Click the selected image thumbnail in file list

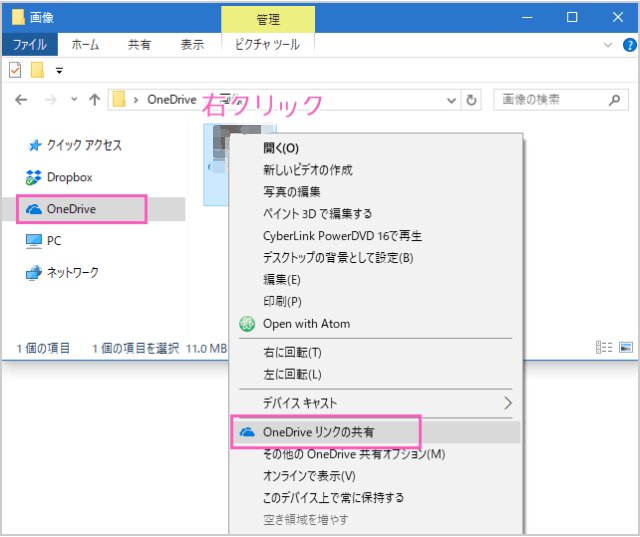pos(216,164)
